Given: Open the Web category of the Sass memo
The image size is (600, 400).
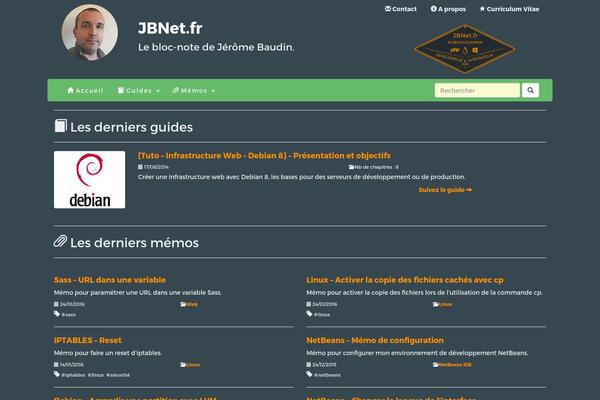Looking at the screenshot, I should [x=192, y=304].
